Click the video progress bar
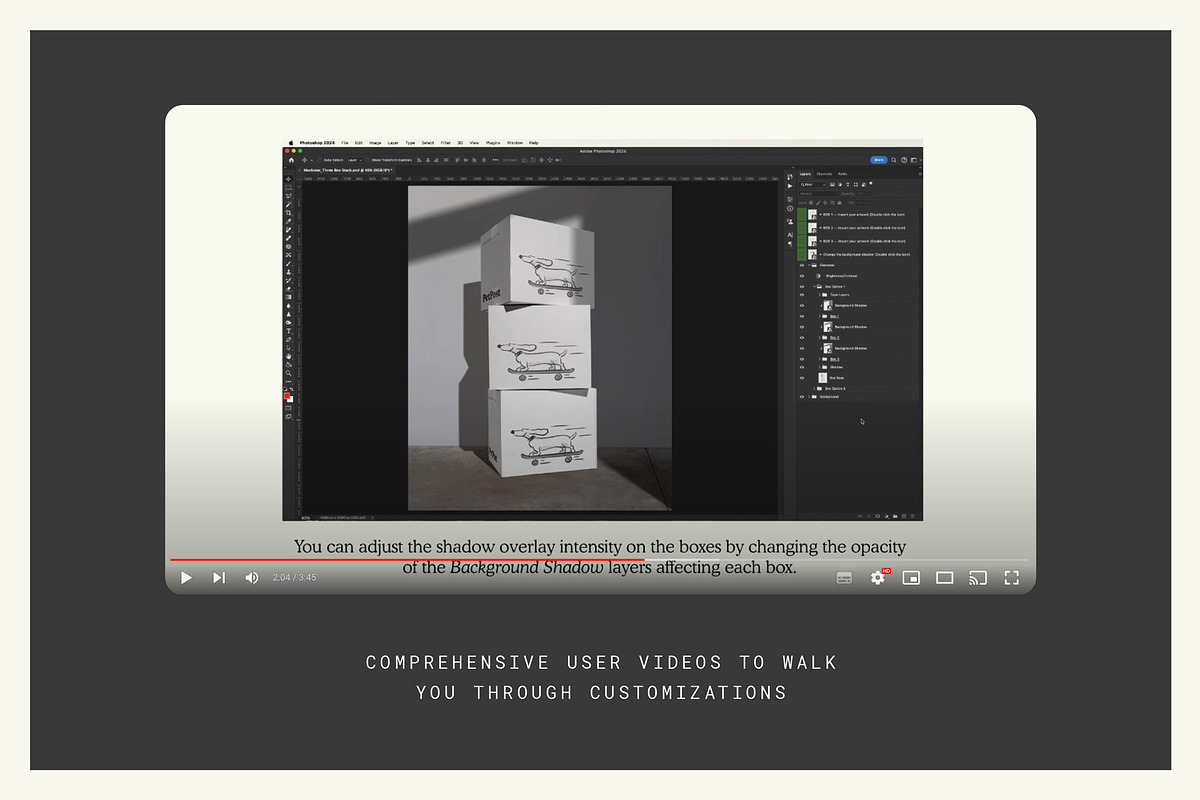The height and width of the screenshot is (800, 1200). click(600, 560)
